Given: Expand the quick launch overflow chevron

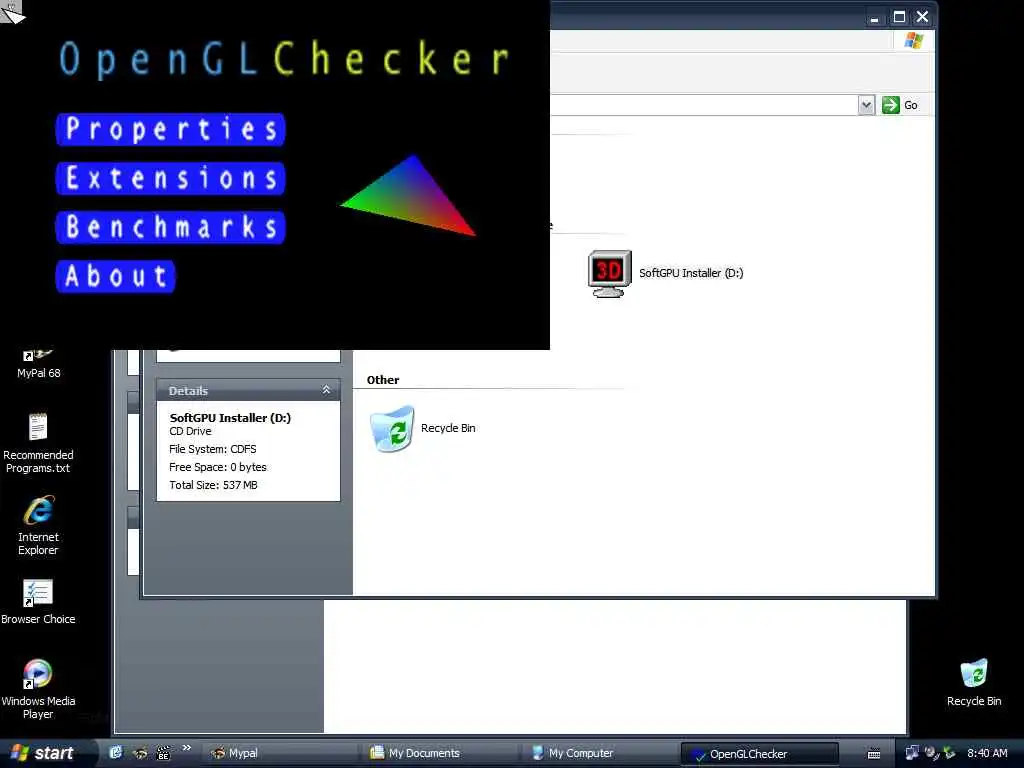Looking at the screenshot, I should coord(187,748).
